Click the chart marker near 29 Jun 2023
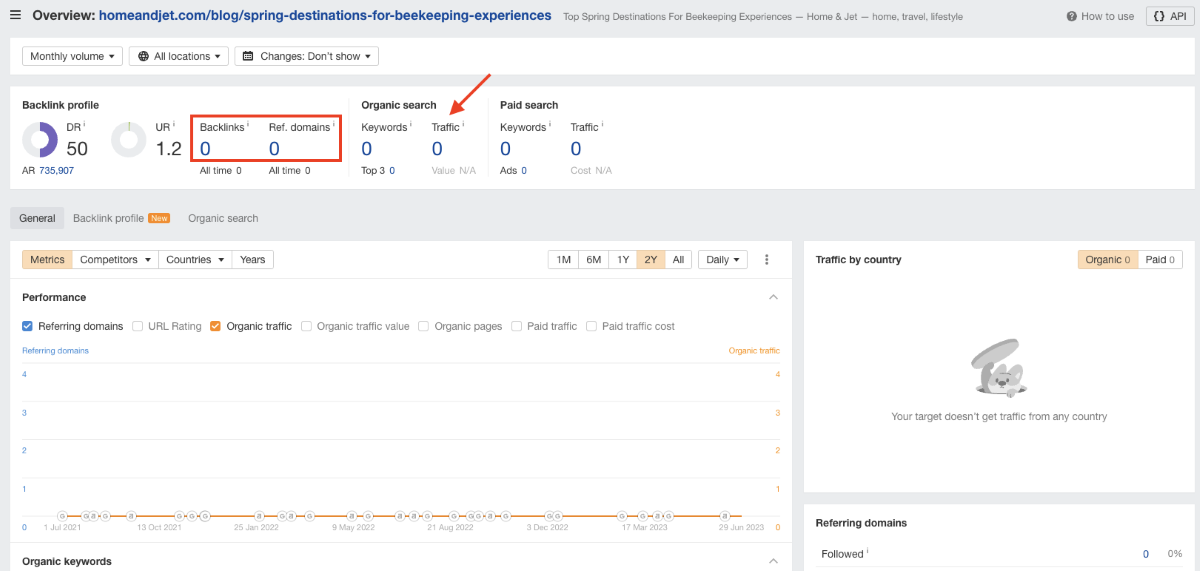This screenshot has width=1200, height=571. coord(724,516)
